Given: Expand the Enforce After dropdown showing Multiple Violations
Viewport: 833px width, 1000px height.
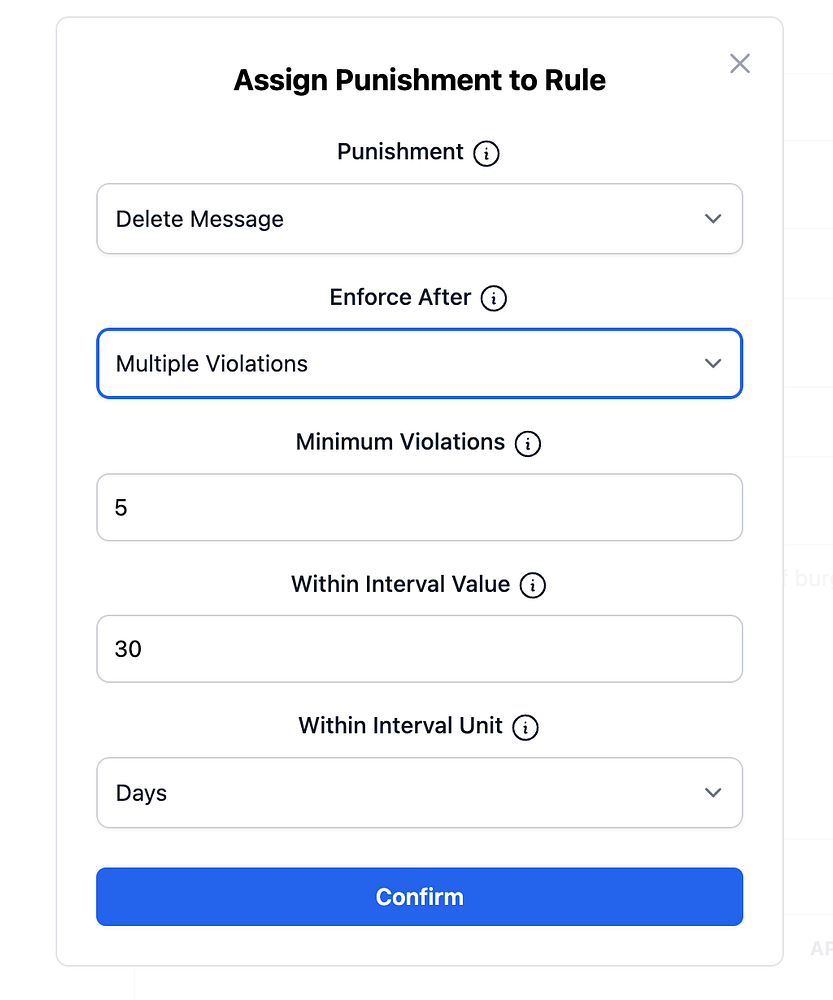Looking at the screenshot, I should [x=400, y=364].
